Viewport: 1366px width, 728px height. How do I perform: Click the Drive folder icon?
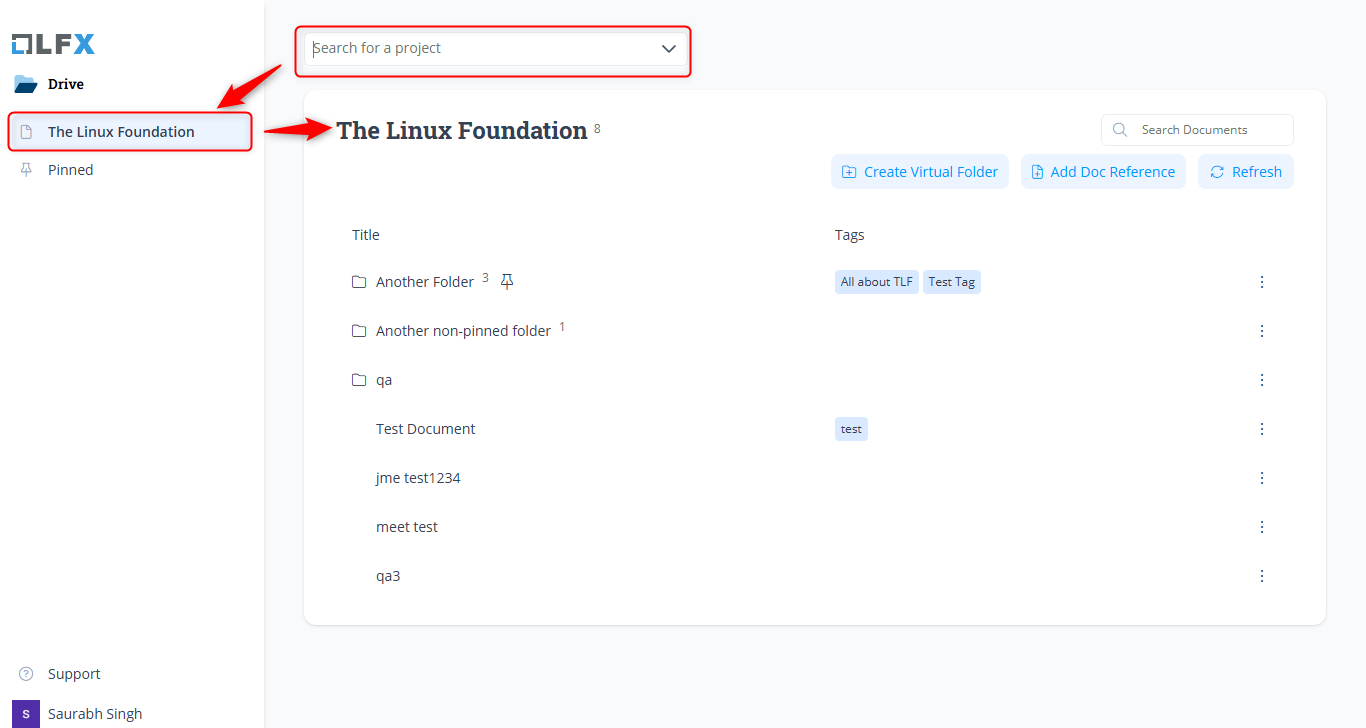tap(25, 84)
